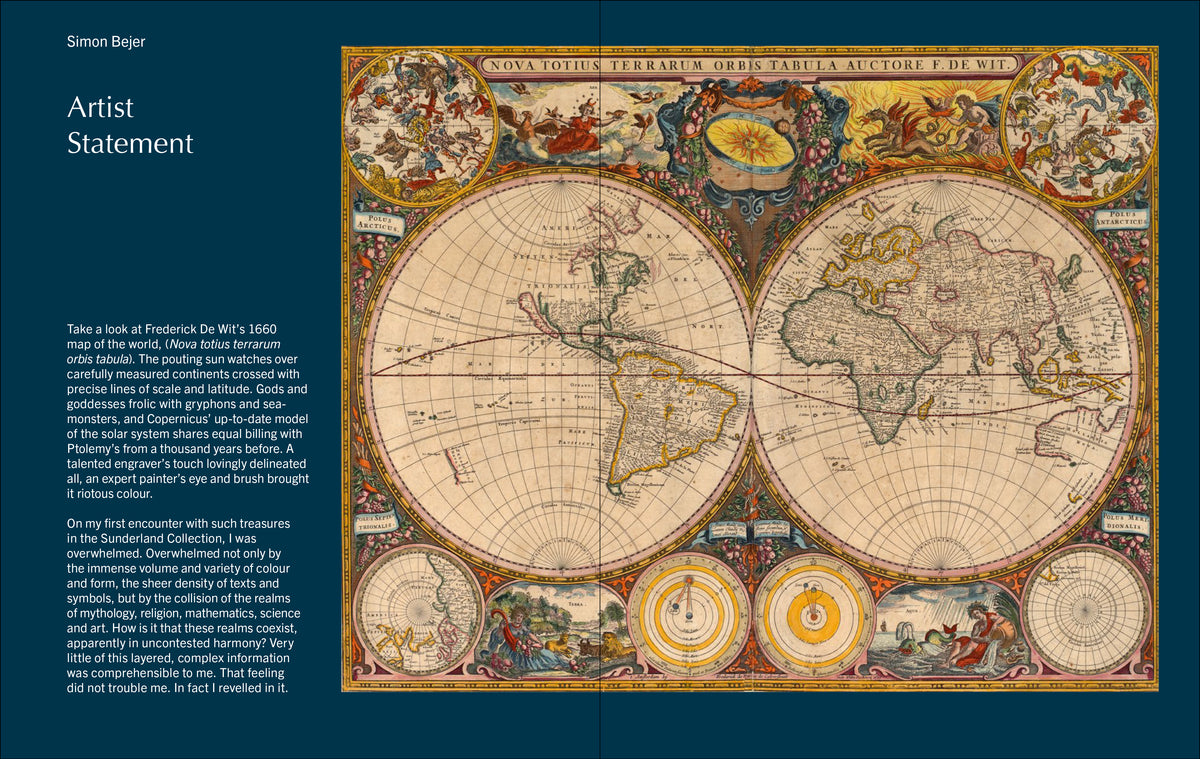Viewport: 1200px width, 759px height.
Task: Click the author name Simon Bejer
Action: [x=105, y=41]
